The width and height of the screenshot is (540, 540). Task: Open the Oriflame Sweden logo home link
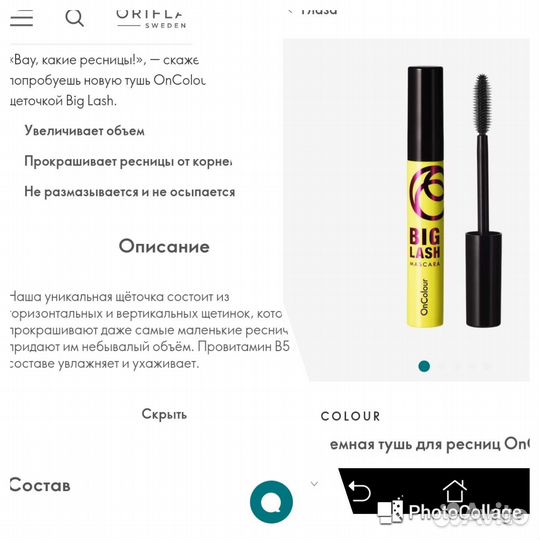pos(151,19)
